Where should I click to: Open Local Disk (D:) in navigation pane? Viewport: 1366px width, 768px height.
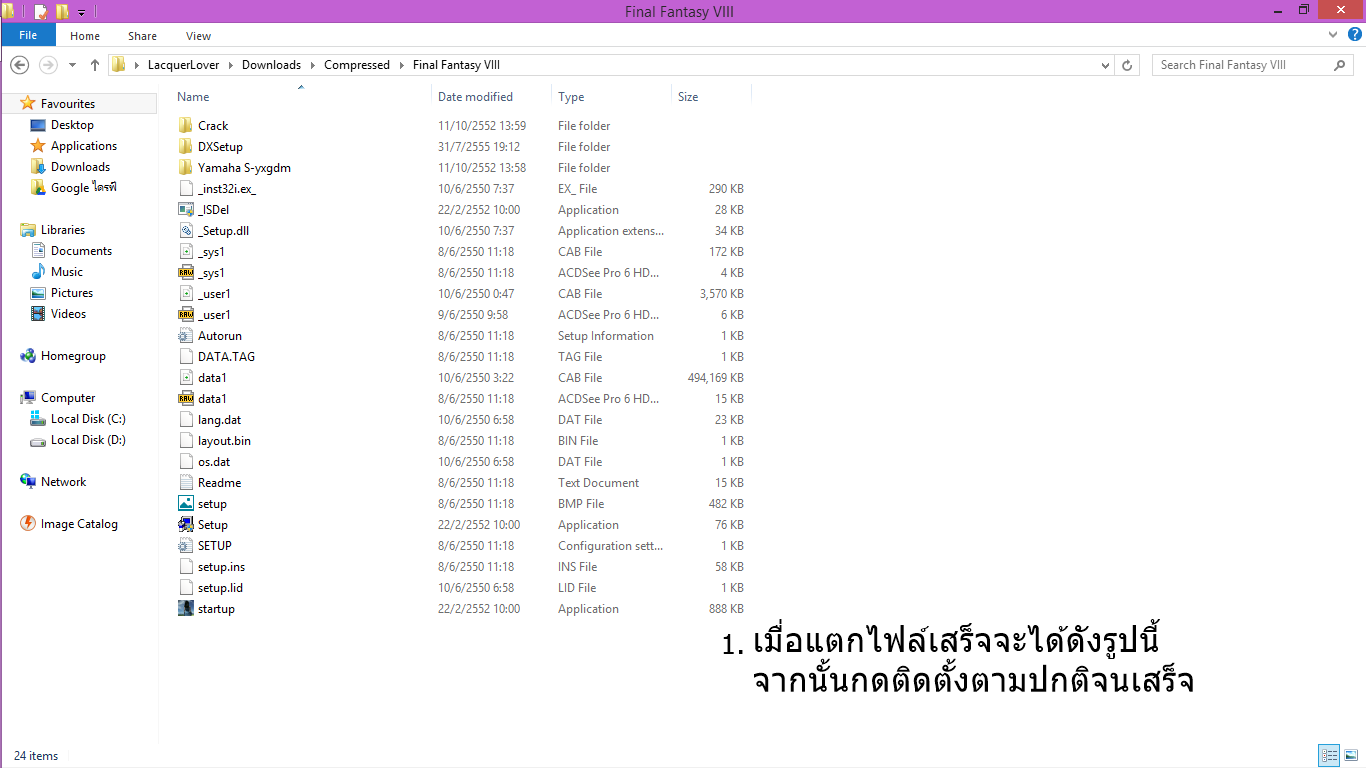click(88, 440)
